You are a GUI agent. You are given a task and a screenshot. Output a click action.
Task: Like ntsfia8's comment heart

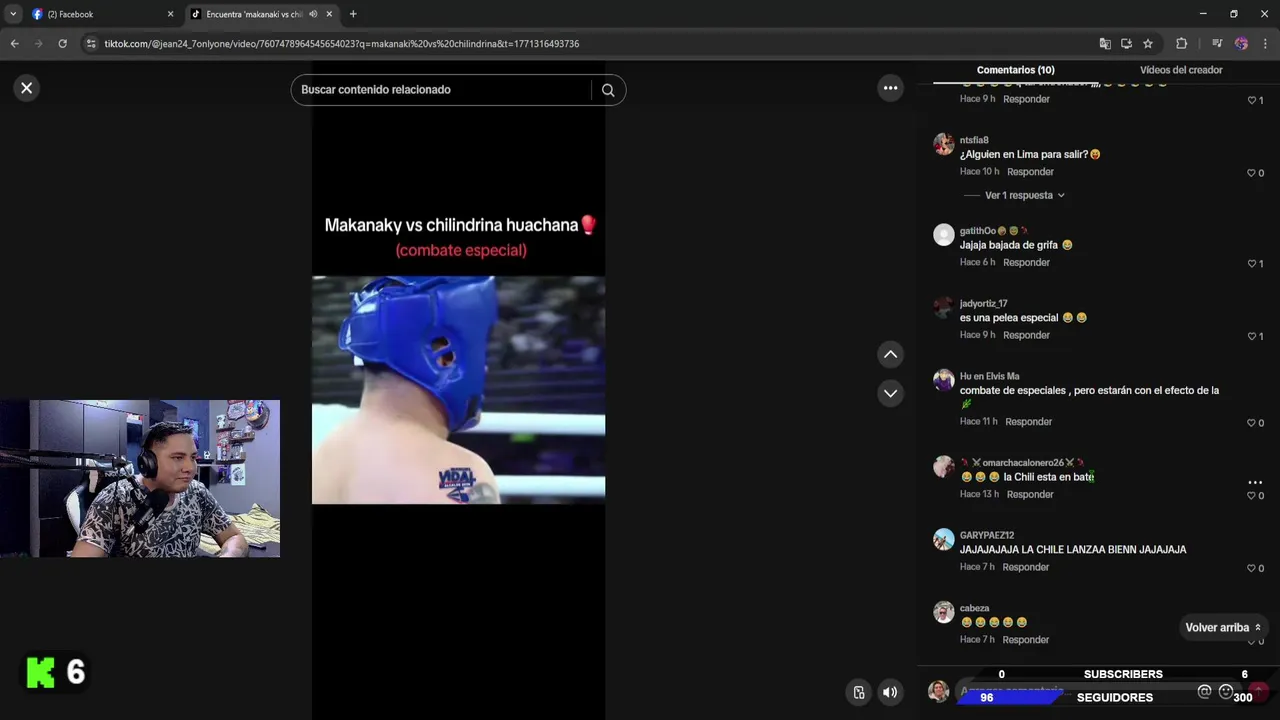point(1251,173)
